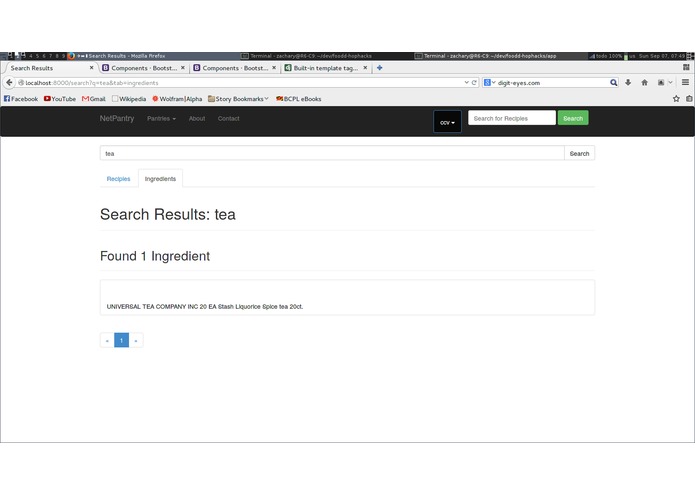Open Facebook bookmark
Screen dimensions: 695x494
[21, 99]
